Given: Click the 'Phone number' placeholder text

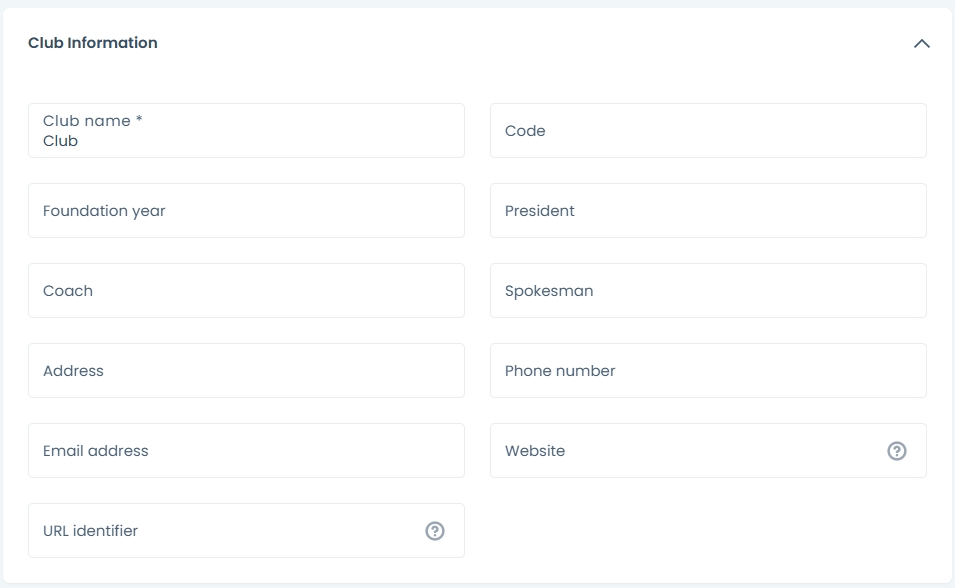Looking at the screenshot, I should click(x=560, y=371).
